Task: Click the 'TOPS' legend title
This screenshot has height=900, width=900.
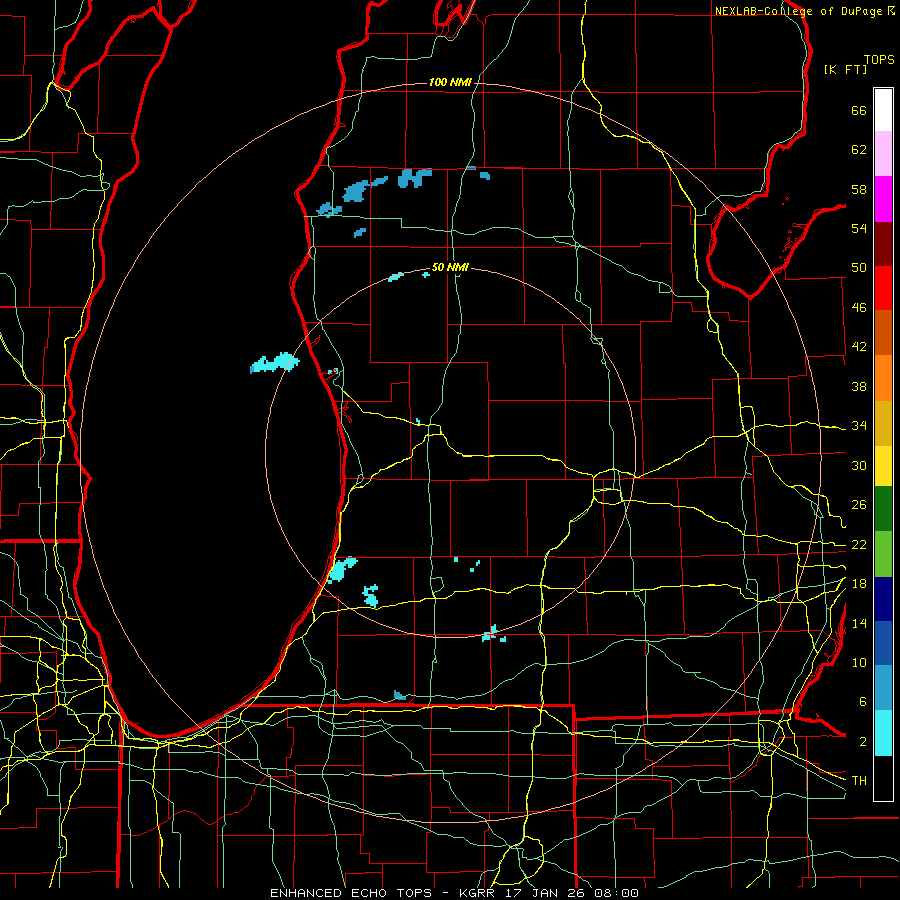Action: point(879,59)
